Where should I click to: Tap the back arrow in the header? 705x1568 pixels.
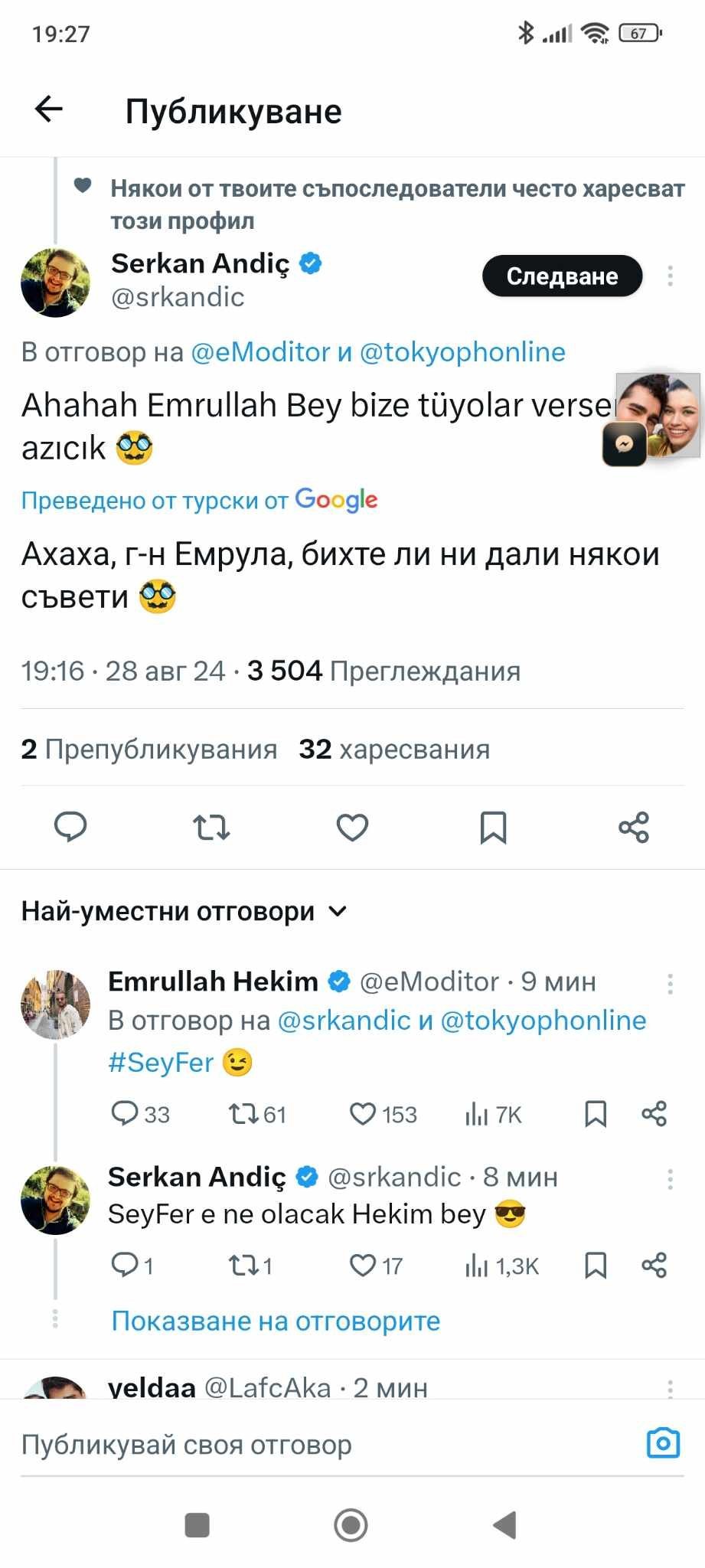(x=49, y=109)
